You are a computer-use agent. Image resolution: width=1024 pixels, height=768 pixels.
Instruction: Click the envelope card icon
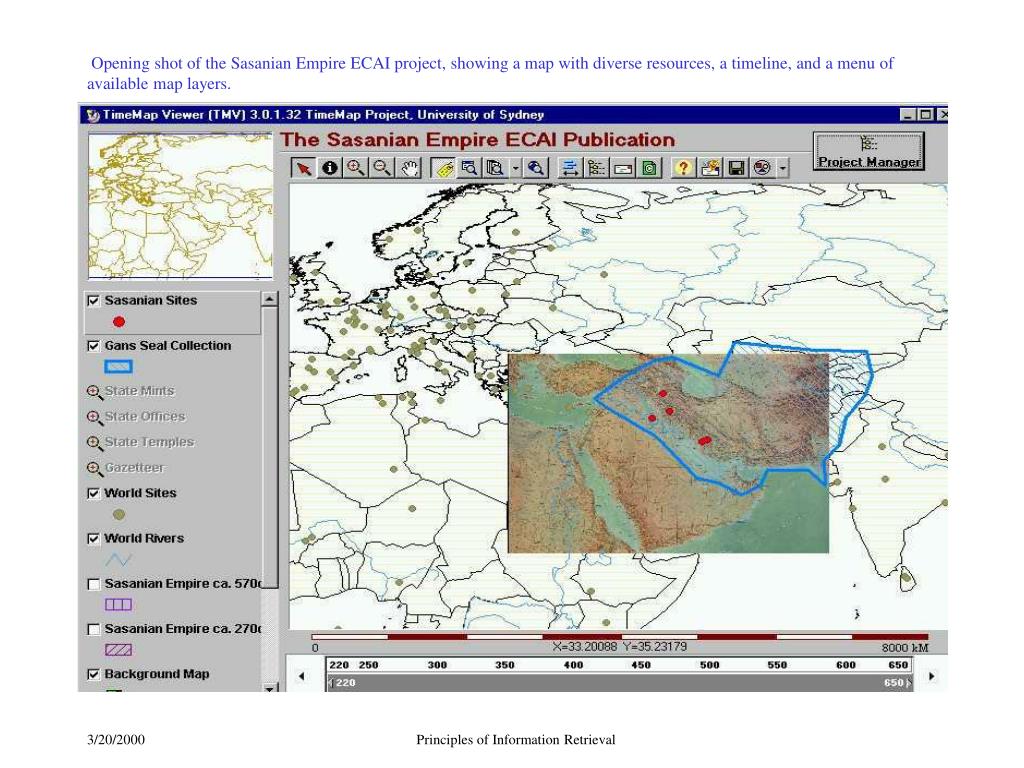[x=623, y=168]
